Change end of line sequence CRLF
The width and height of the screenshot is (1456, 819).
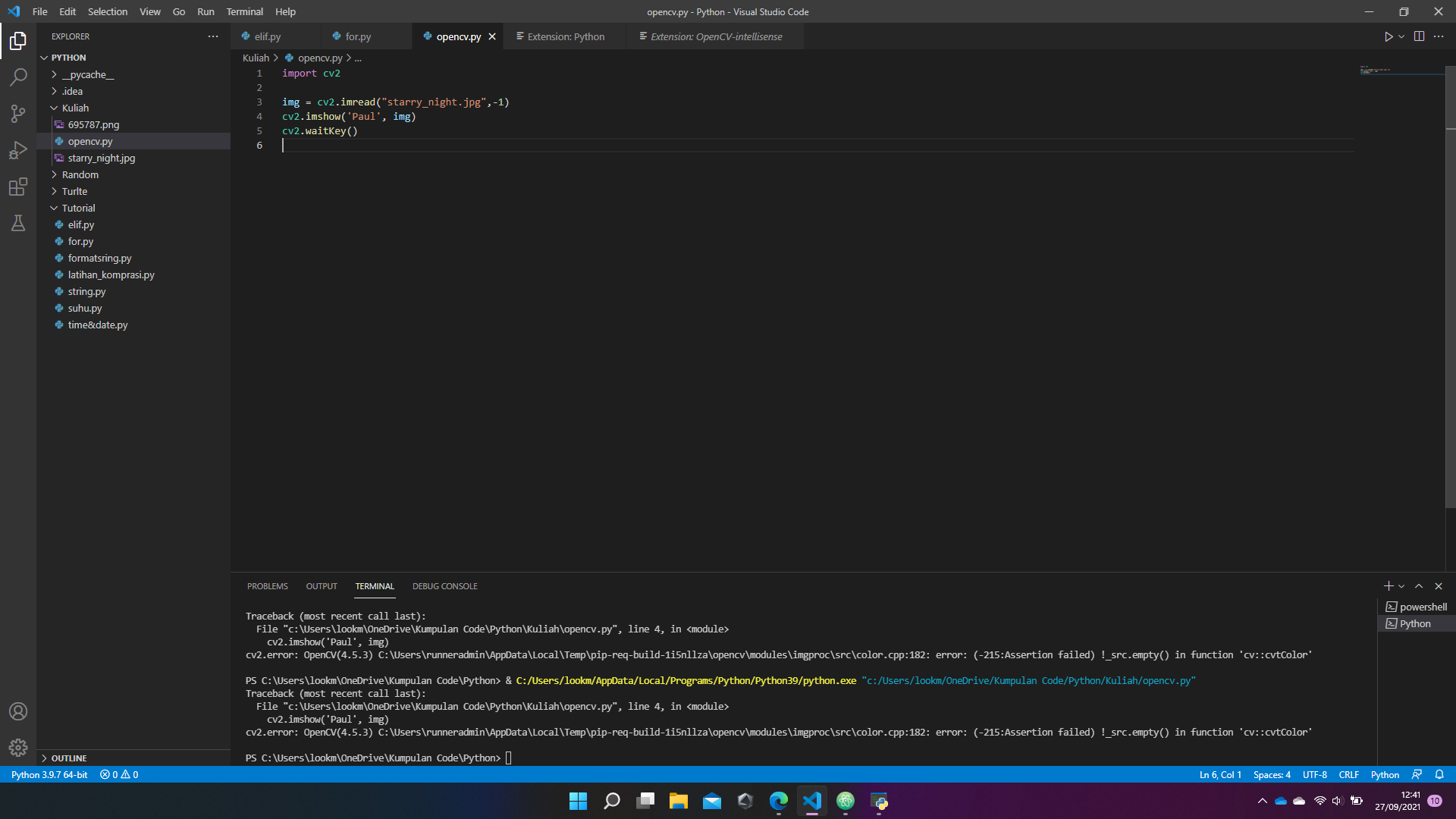[1348, 774]
